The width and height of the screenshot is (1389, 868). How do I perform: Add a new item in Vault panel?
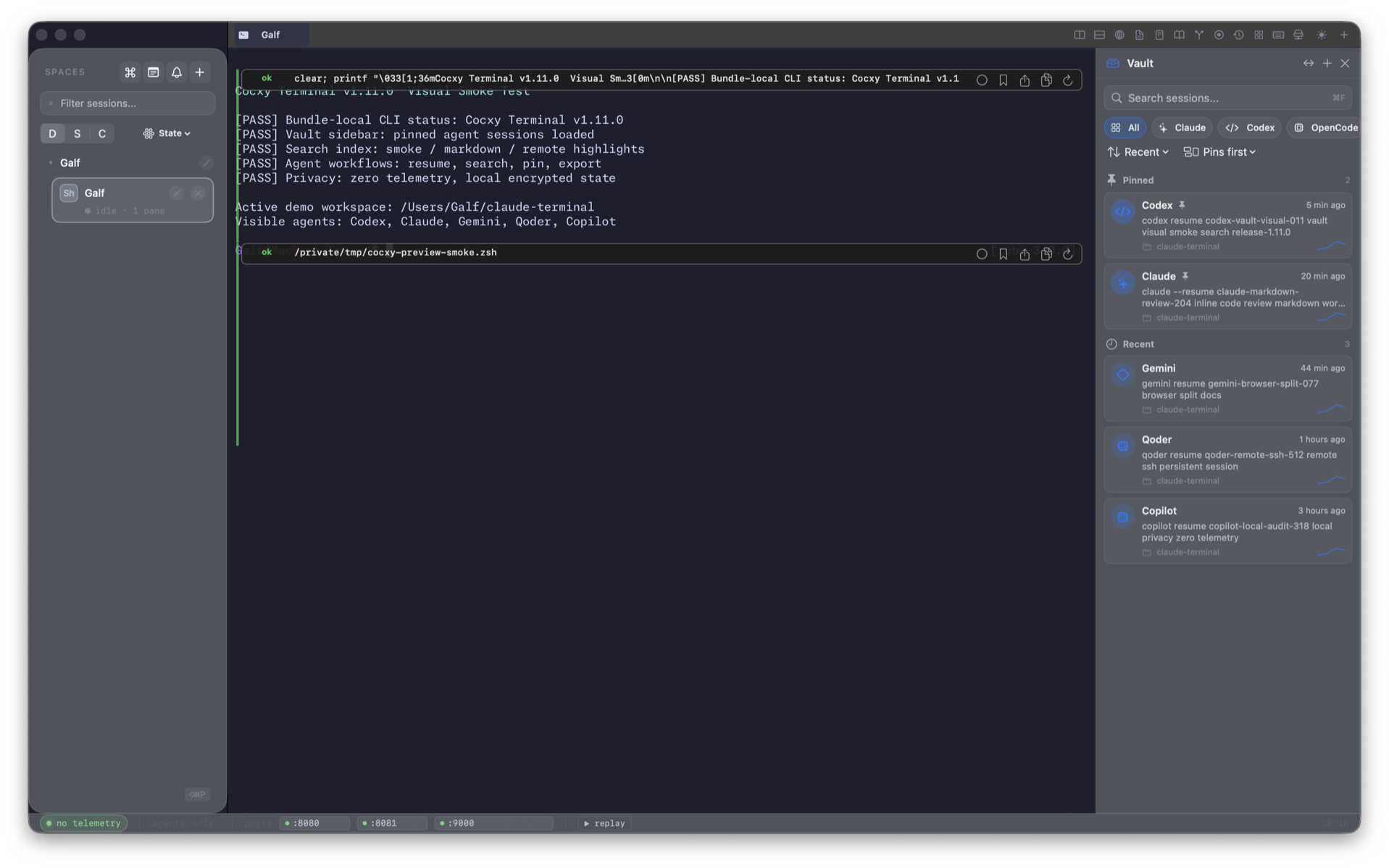[1327, 64]
